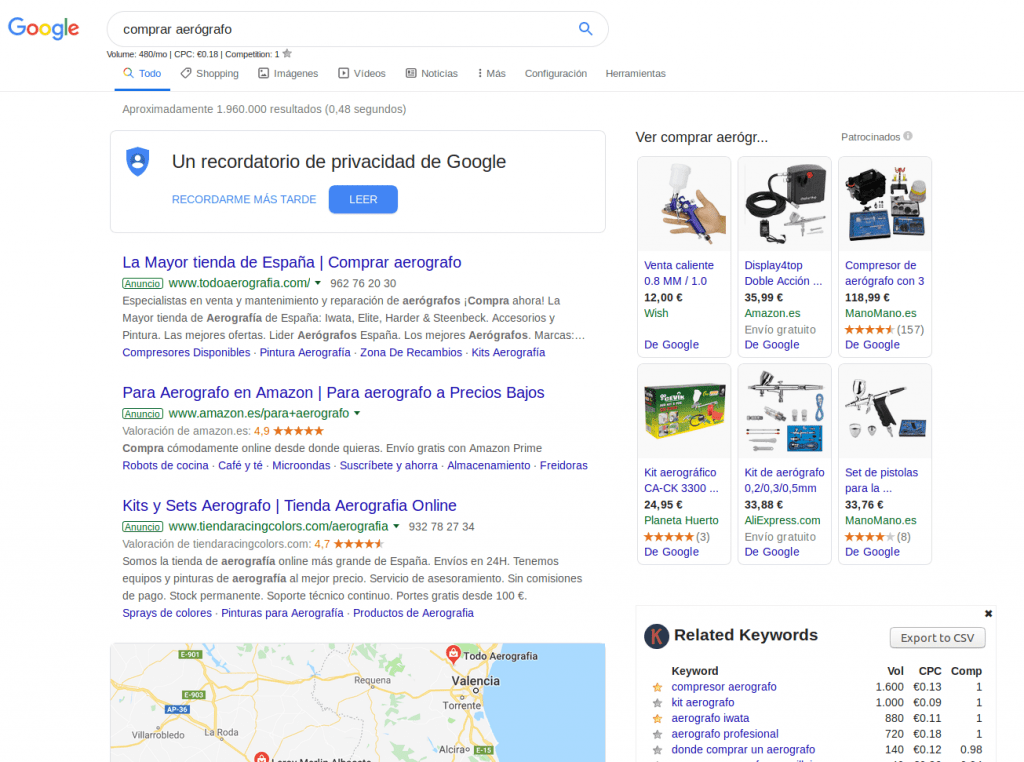This screenshot has width=1024, height=762.
Task: Click the magnifier search icon
Action: 585,29
